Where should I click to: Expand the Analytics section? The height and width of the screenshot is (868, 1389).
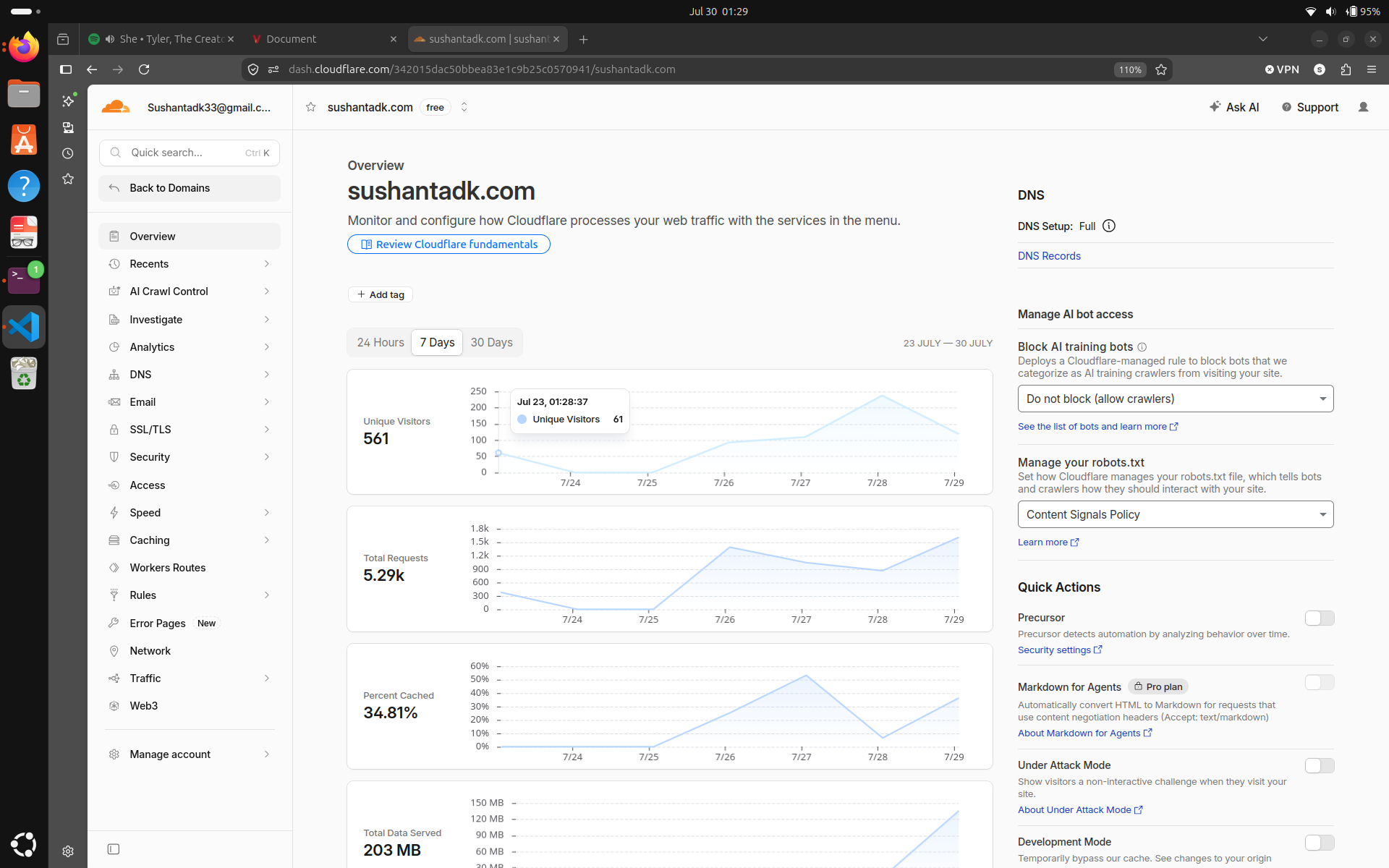(x=190, y=347)
